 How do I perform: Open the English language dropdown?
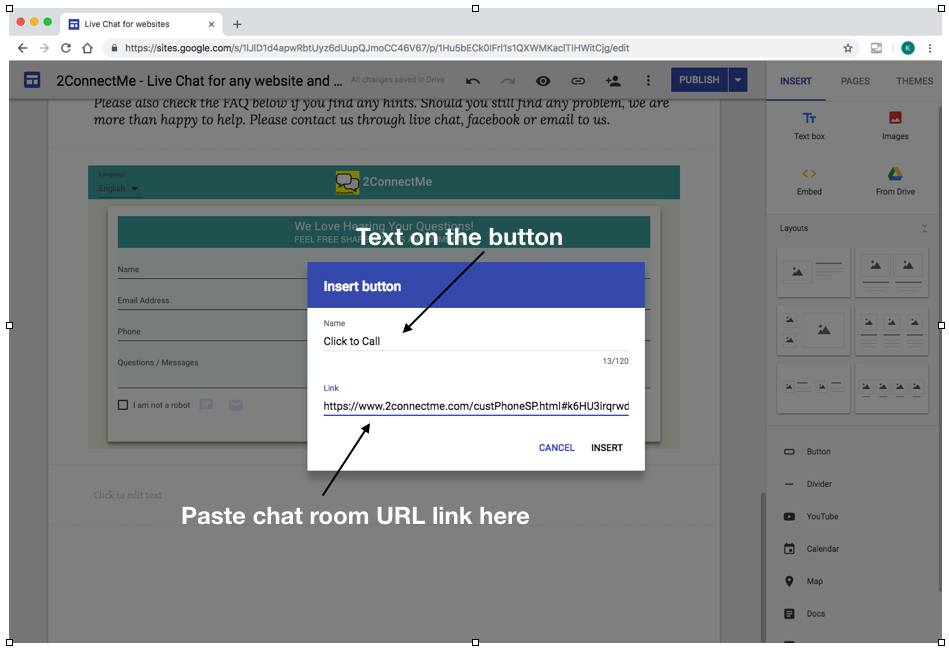(x=119, y=188)
